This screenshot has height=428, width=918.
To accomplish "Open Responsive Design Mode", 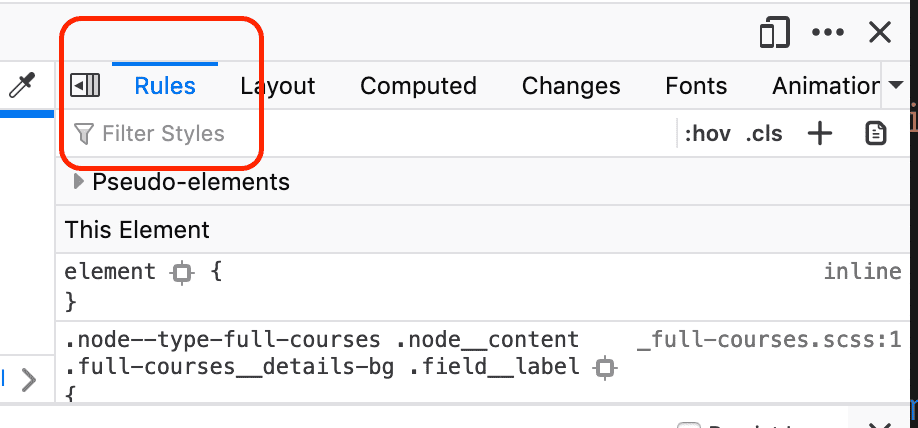I will (774, 33).
